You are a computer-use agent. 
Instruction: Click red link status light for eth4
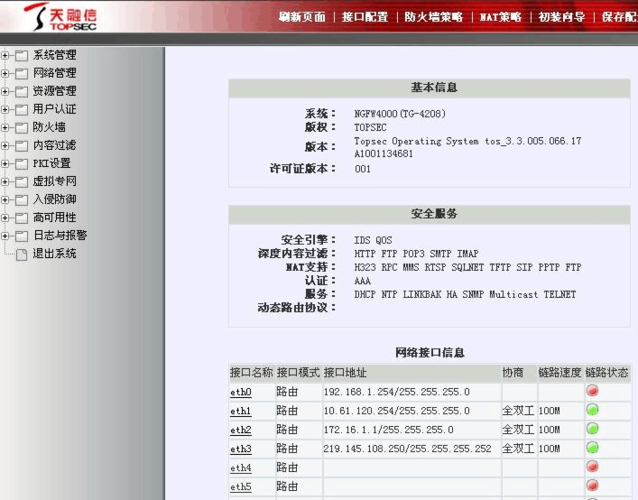592,466
